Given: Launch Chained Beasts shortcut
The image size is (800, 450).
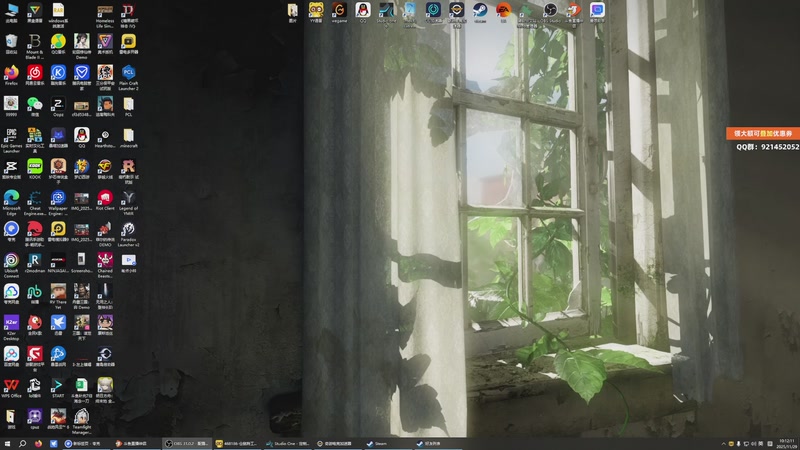Looking at the screenshot, I should (105, 265).
